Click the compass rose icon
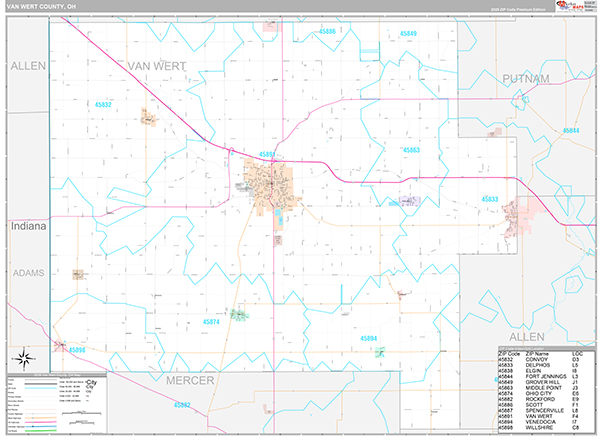Screen dimensions: 600x436 (x=22, y=360)
